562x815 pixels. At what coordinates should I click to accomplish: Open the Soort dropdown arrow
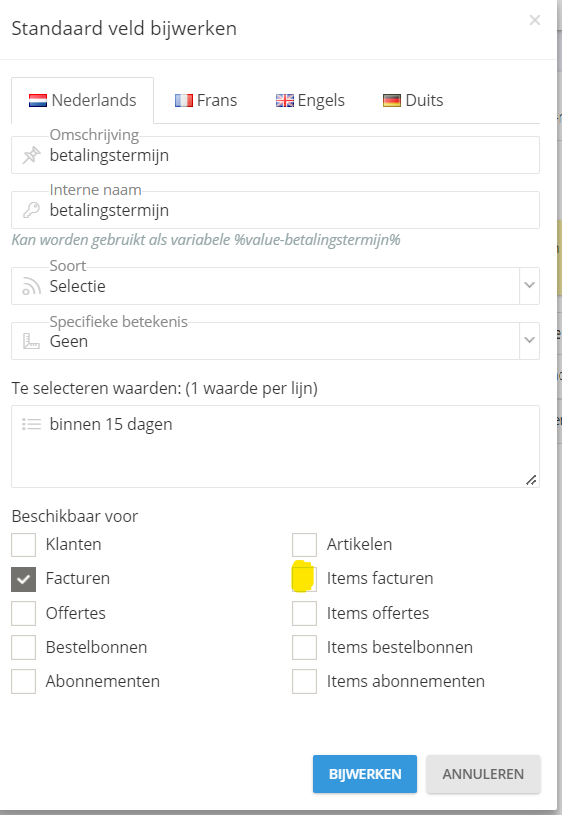pos(529,285)
